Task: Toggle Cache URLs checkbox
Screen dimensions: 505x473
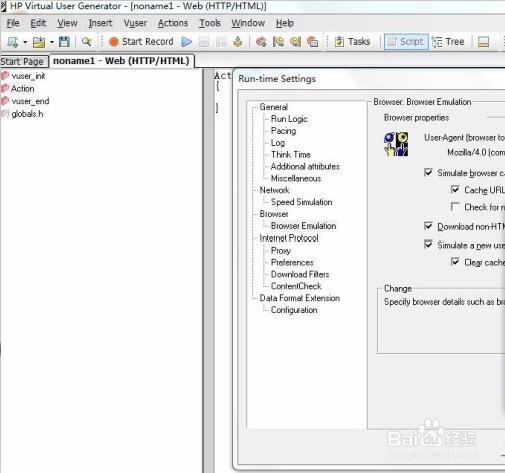Action: (x=455, y=189)
